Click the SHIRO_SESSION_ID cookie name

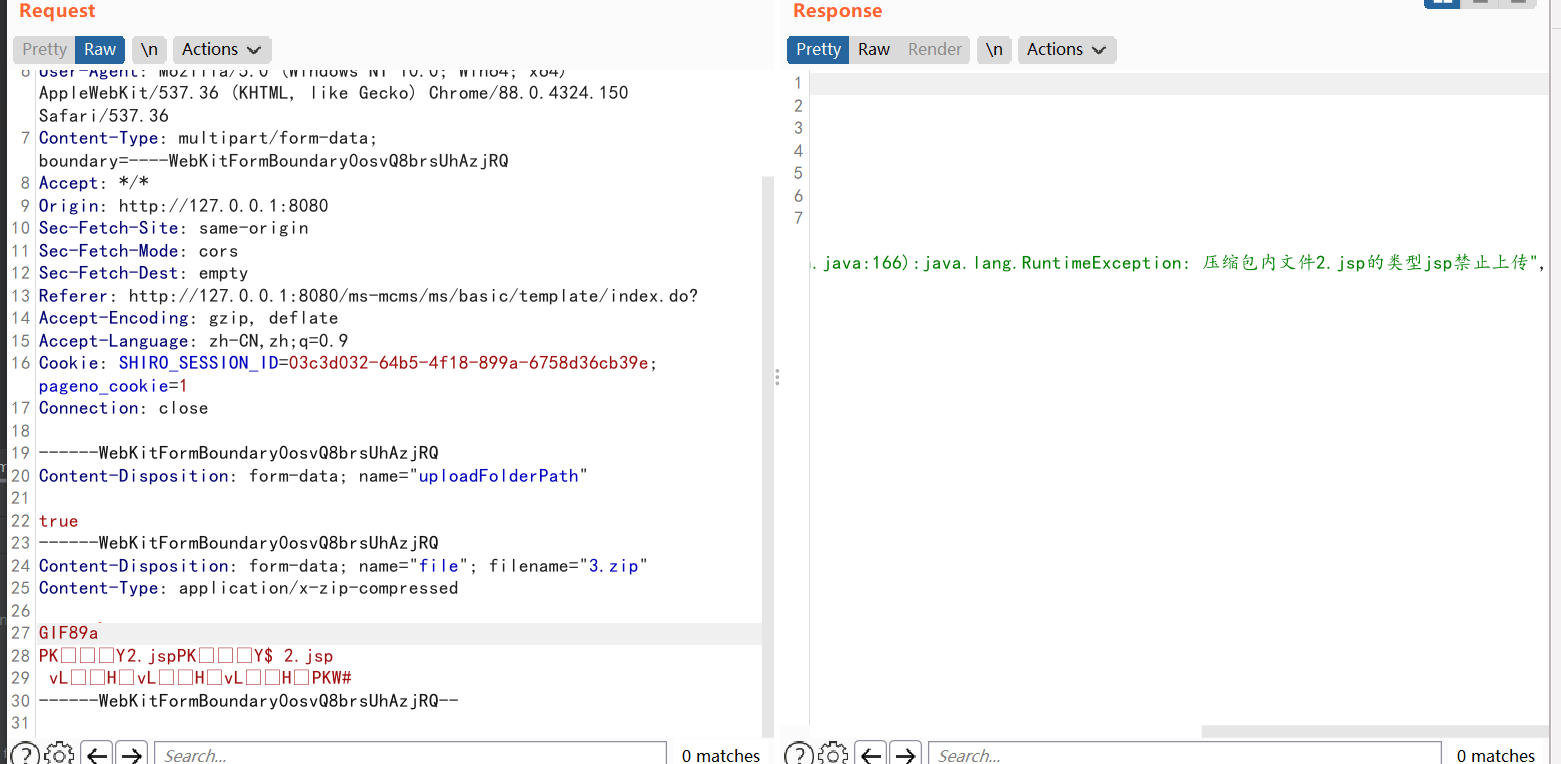pos(198,363)
